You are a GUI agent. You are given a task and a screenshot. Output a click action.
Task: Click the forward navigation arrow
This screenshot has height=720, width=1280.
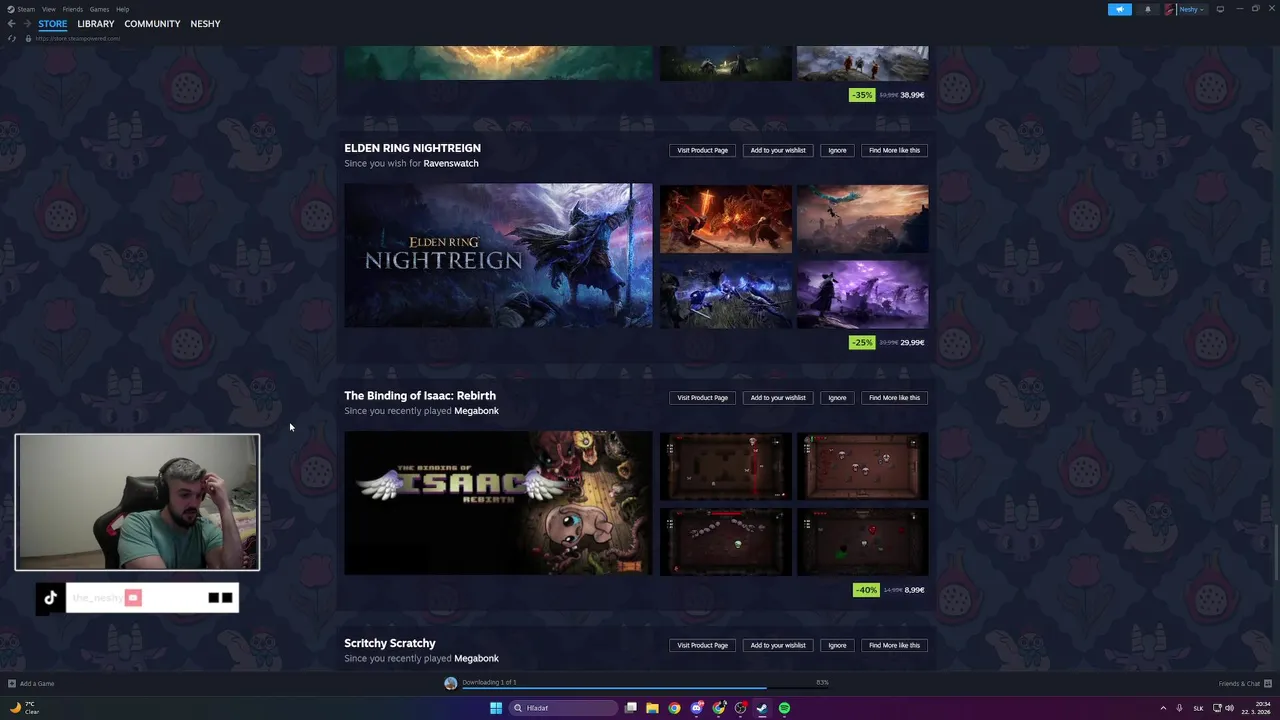tap(27, 23)
